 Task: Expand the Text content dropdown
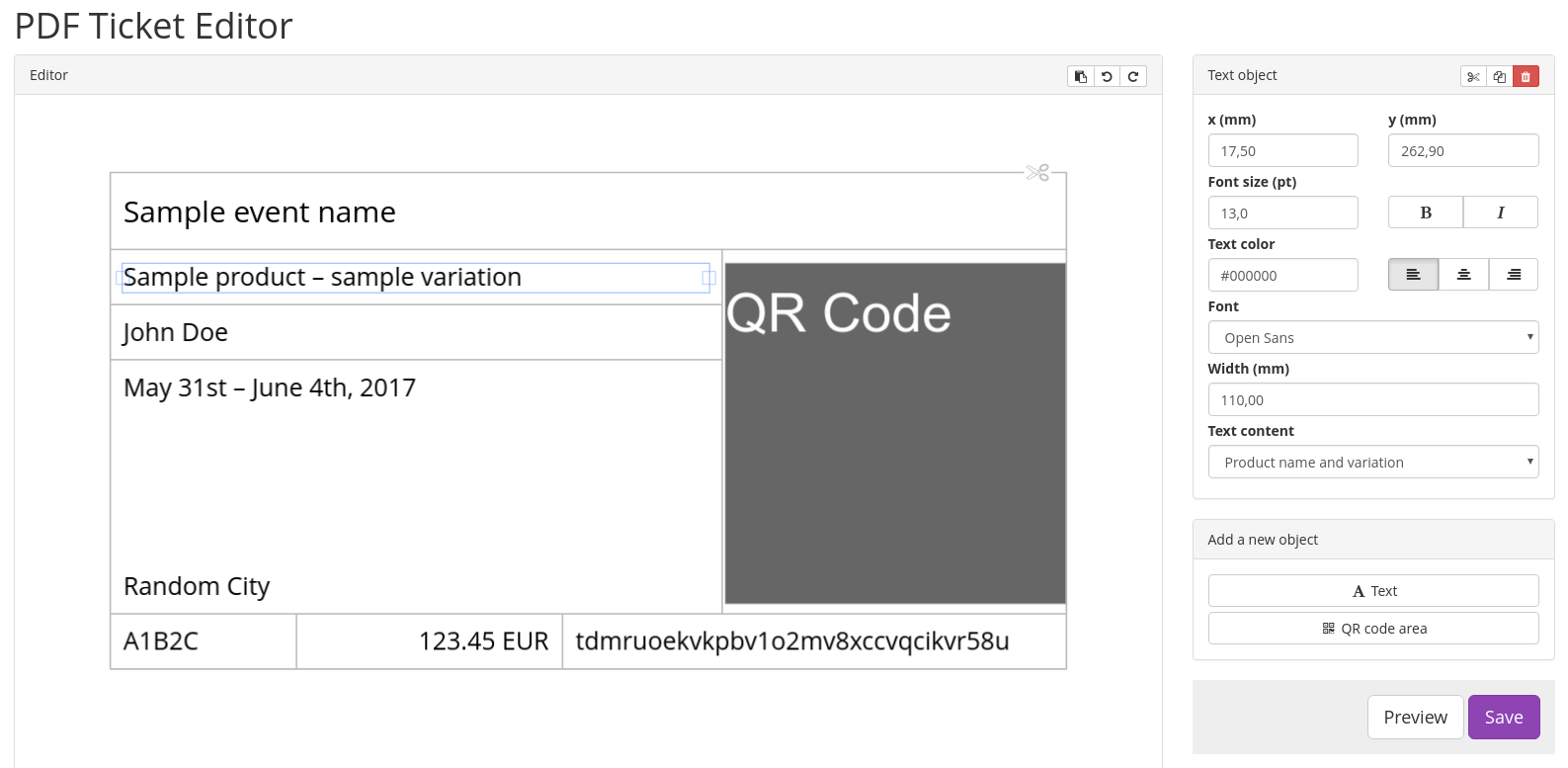click(1372, 462)
